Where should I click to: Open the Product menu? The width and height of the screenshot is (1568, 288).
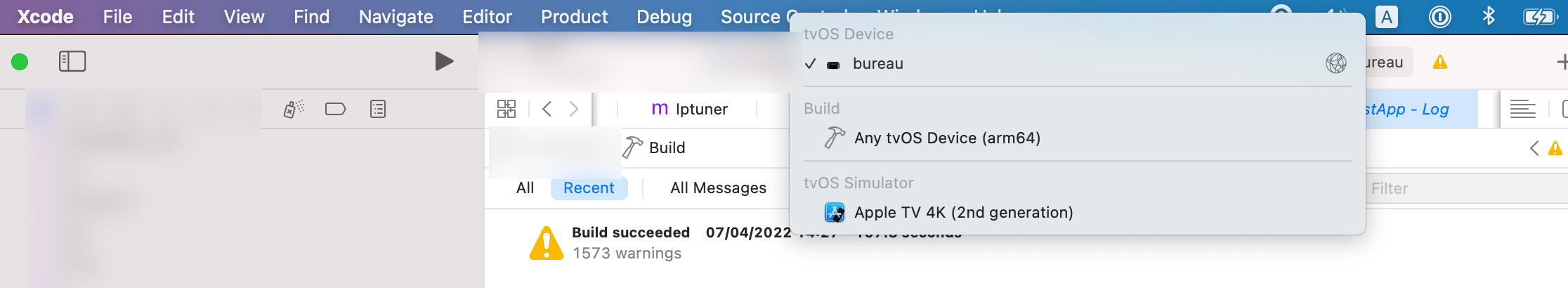coord(574,17)
